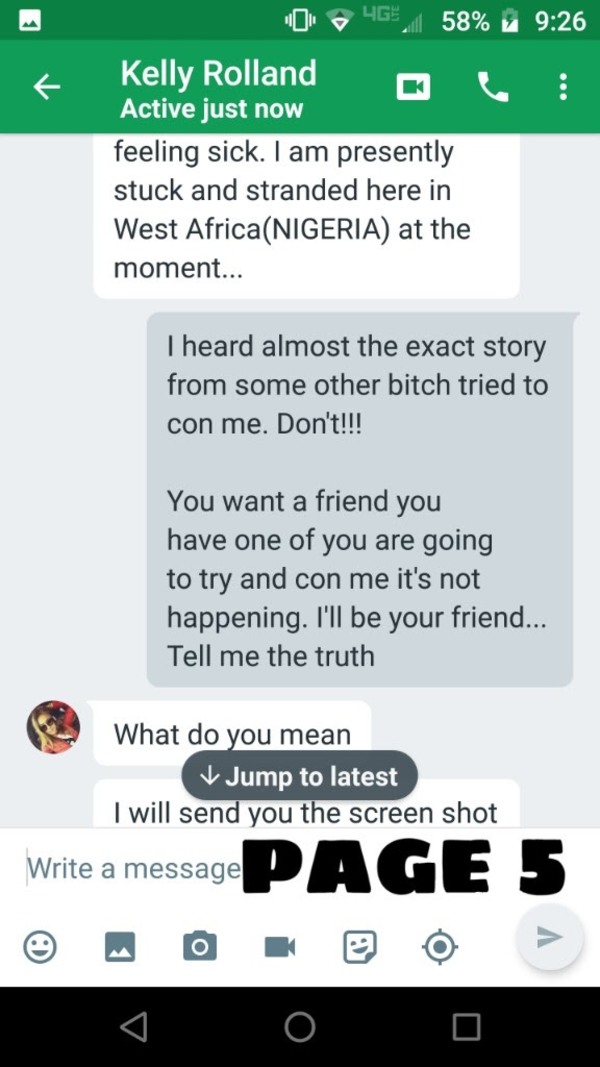
Task: Open Kelly Rolland contact name in header
Action: [x=218, y=74]
